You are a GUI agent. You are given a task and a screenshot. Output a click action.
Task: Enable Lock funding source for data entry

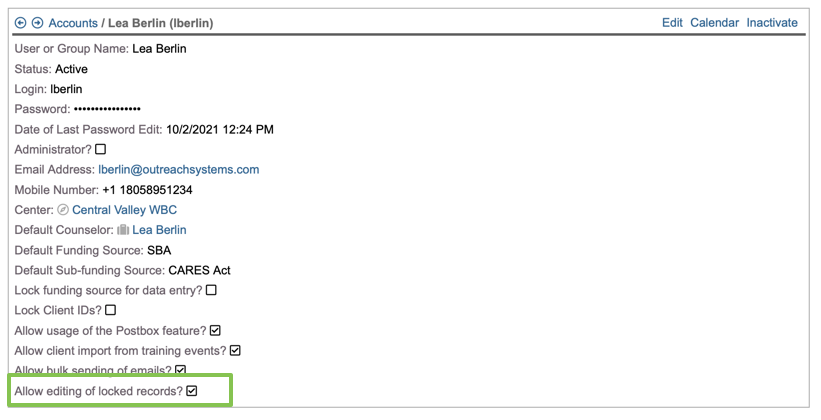coord(211,291)
